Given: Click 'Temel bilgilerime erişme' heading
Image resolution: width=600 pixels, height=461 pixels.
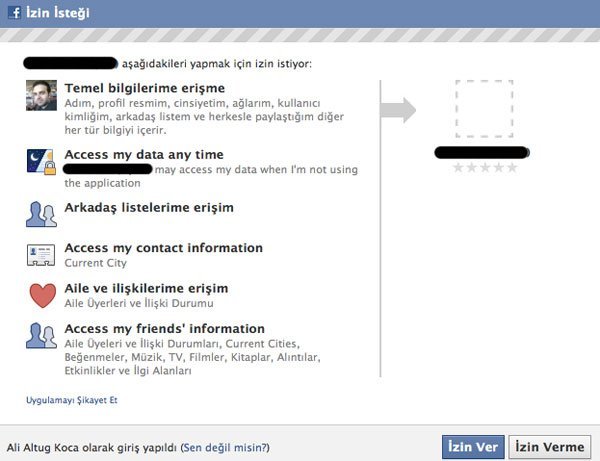Looking at the screenshot, I should click(x=145, y=88).
